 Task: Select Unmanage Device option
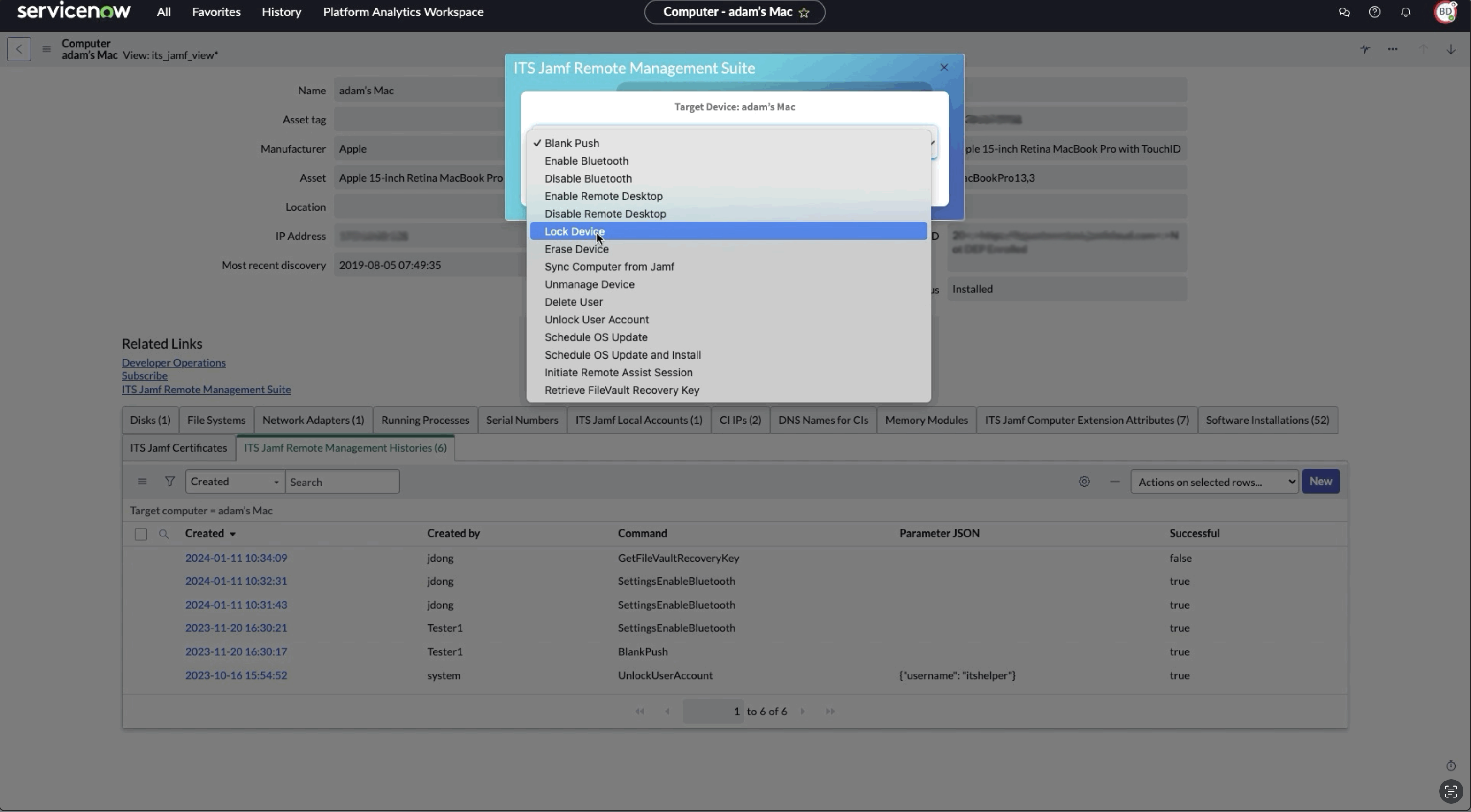click(x=728, y=284)
